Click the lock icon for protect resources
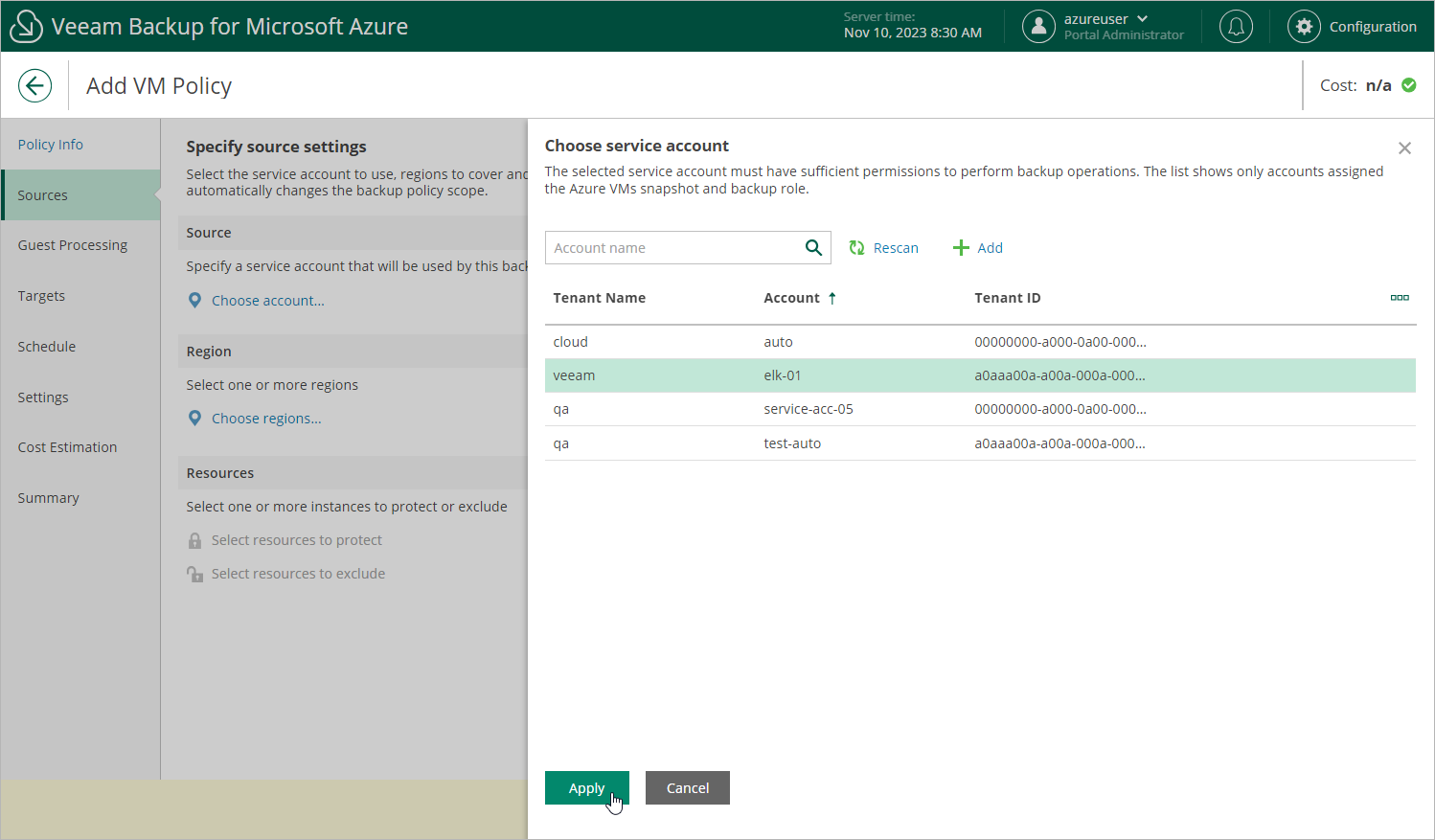The width and height of the screenshot is (1435, 840). click(x=194, y=540)
